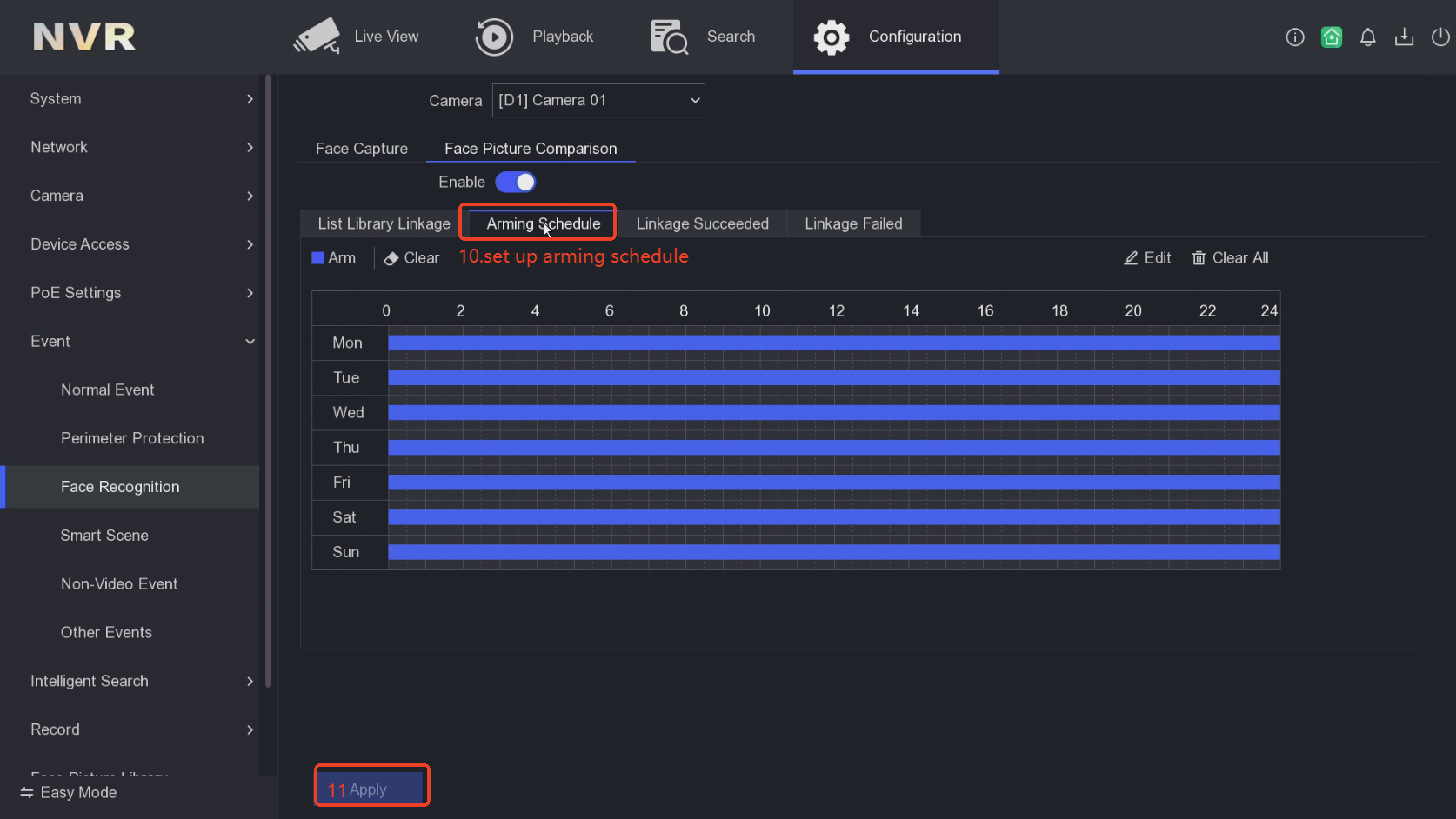Screen dimensions: 1456x819
Task: Open the information icon in header
Action: click(x=1294, y=37)
